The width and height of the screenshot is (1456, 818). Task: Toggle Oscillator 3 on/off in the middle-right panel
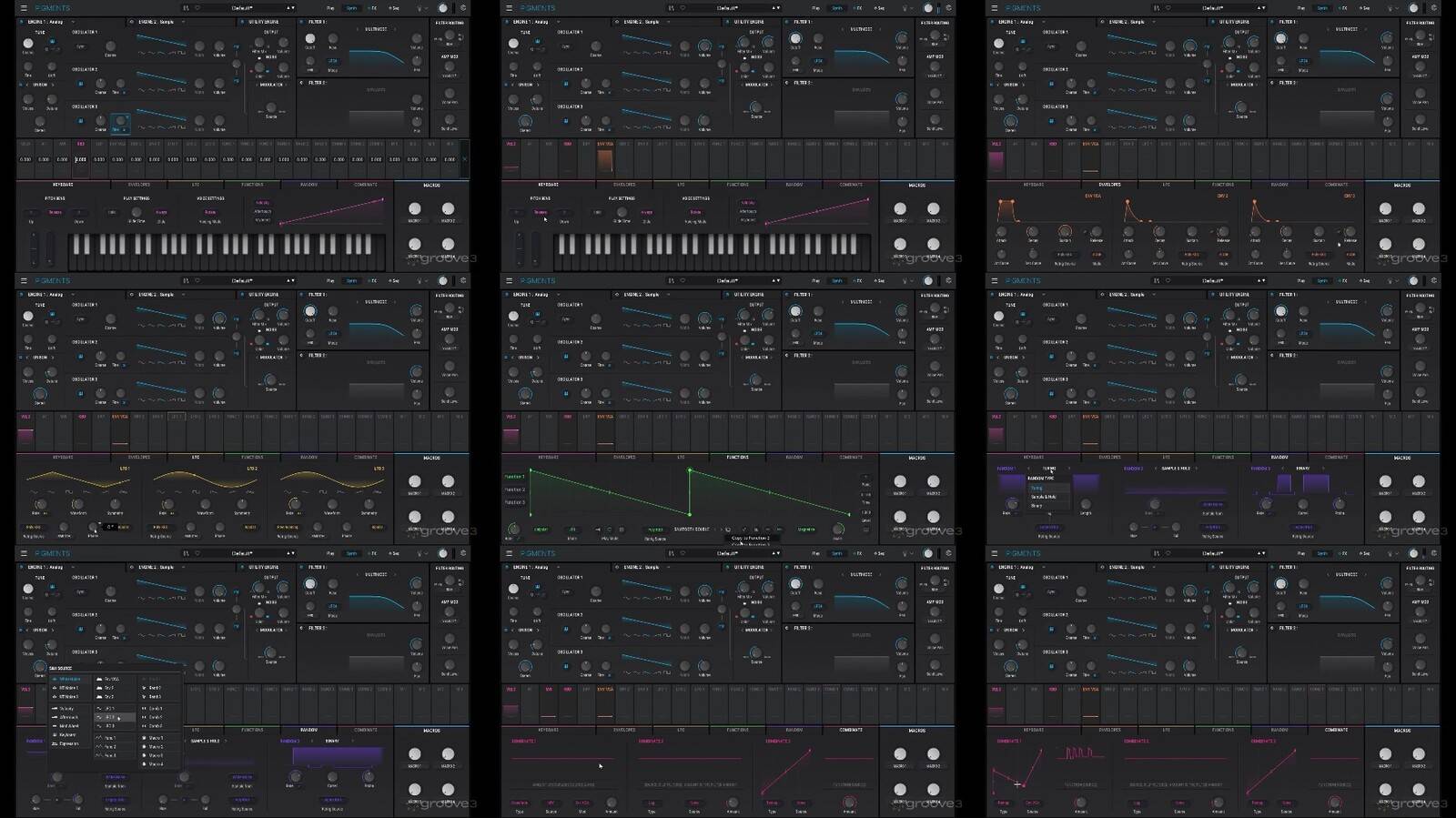(x=1051, y=394)
